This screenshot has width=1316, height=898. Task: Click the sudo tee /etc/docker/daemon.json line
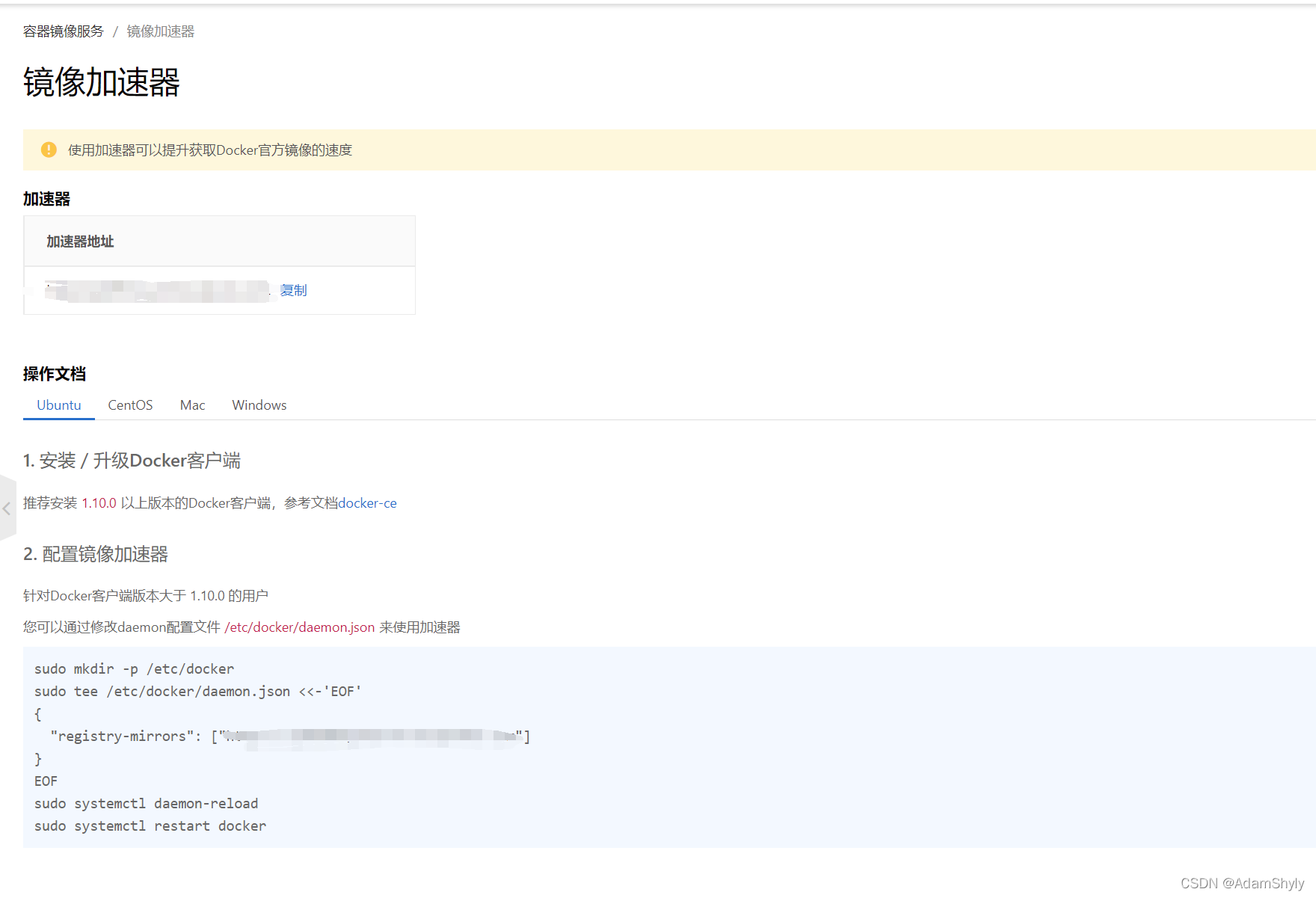(198, 692)
